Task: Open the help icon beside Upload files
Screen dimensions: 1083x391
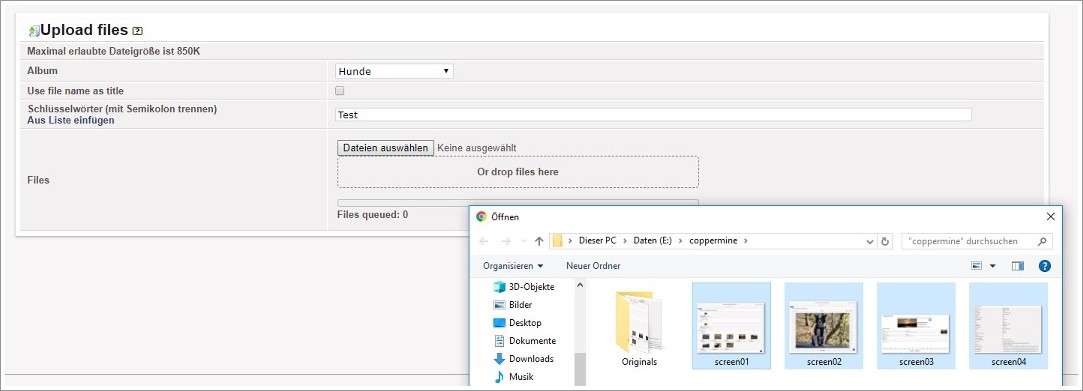Action: tap(137, 31)
